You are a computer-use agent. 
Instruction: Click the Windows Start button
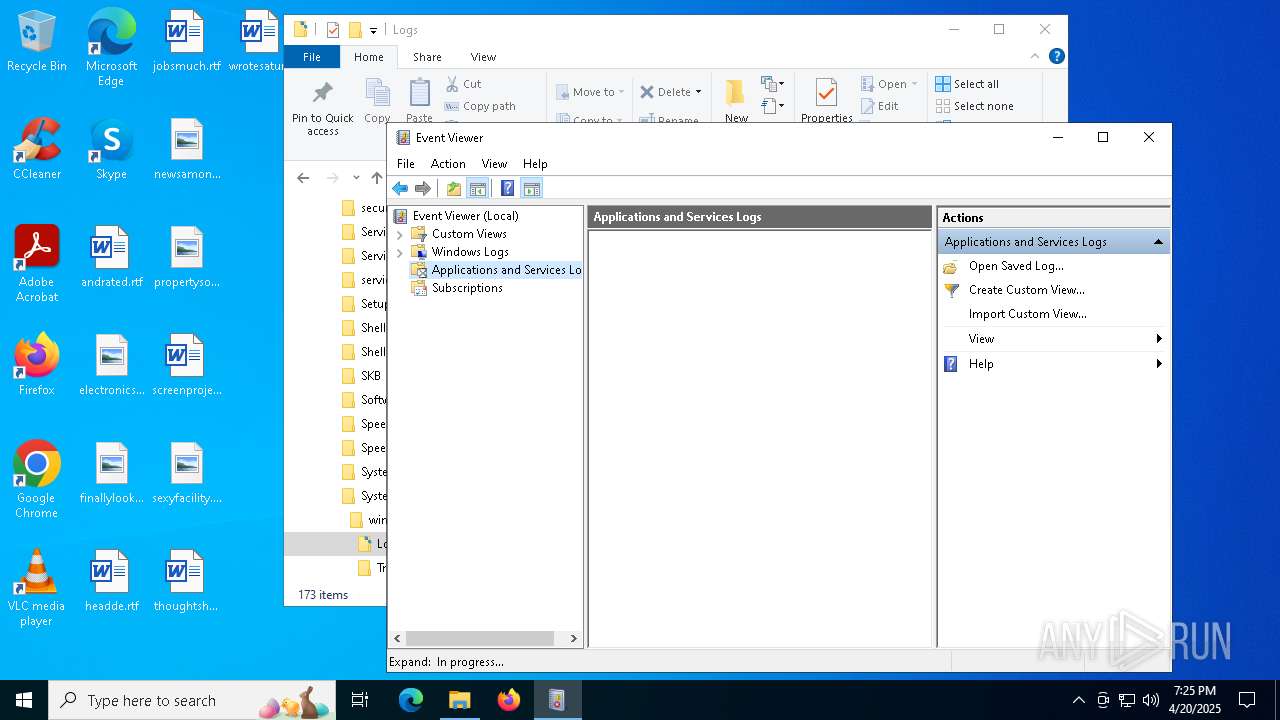coord(24,700)
